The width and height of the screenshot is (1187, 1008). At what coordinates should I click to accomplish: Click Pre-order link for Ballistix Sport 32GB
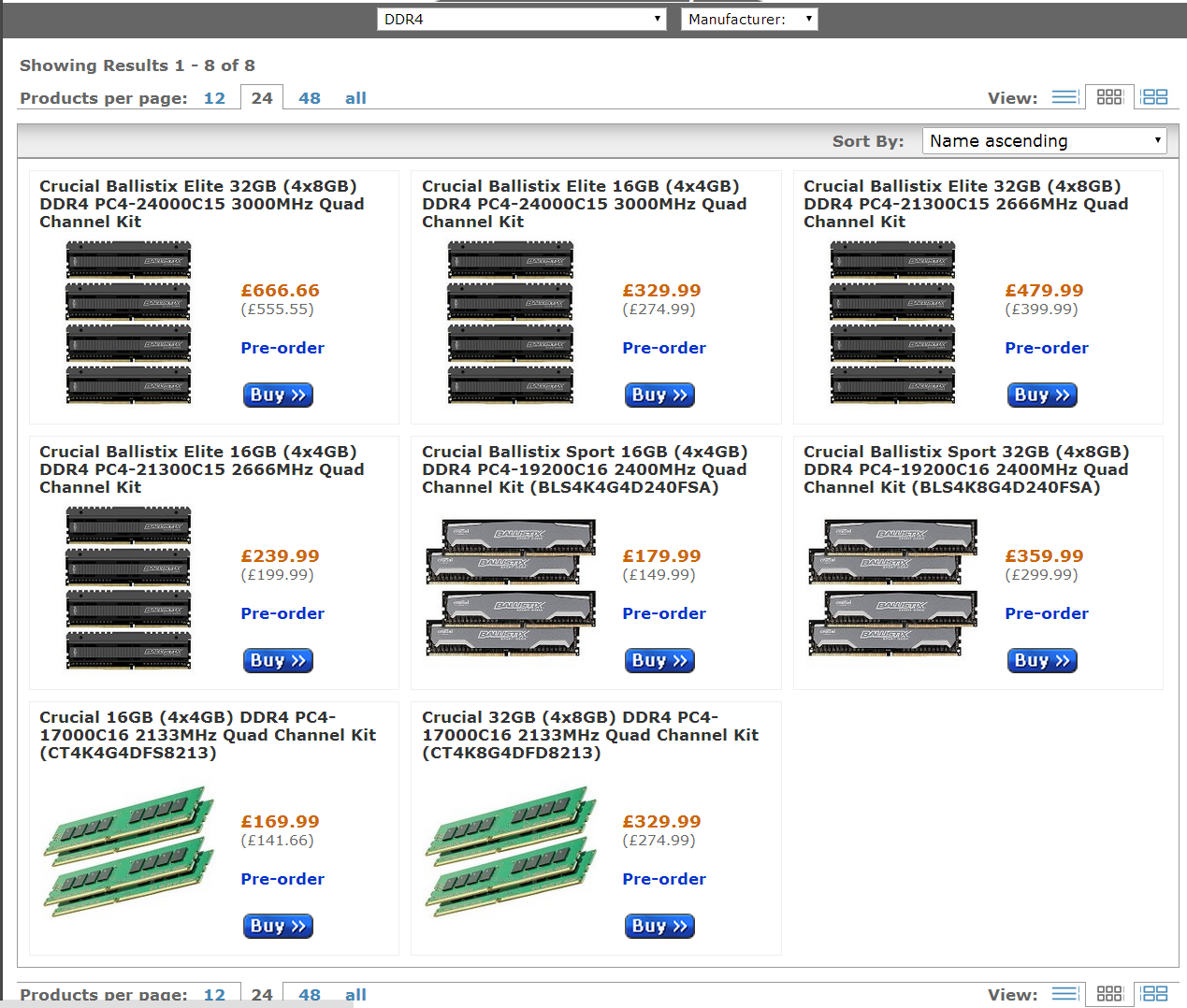(1047, 613)
